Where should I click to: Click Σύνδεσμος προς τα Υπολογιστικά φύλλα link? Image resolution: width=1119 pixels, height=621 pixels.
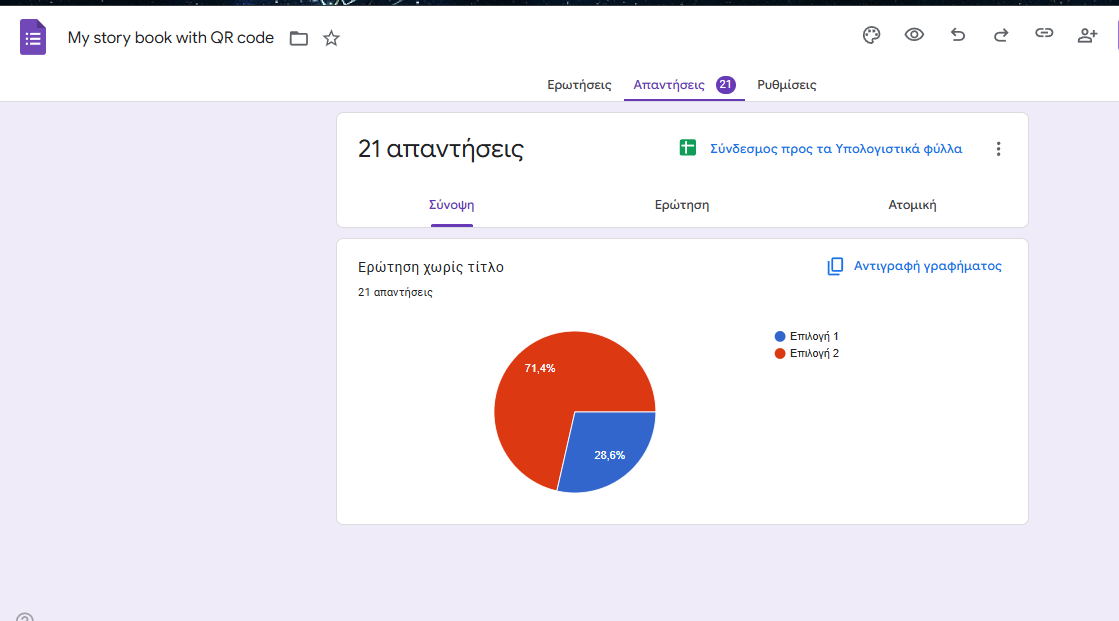tap(836, 149)
